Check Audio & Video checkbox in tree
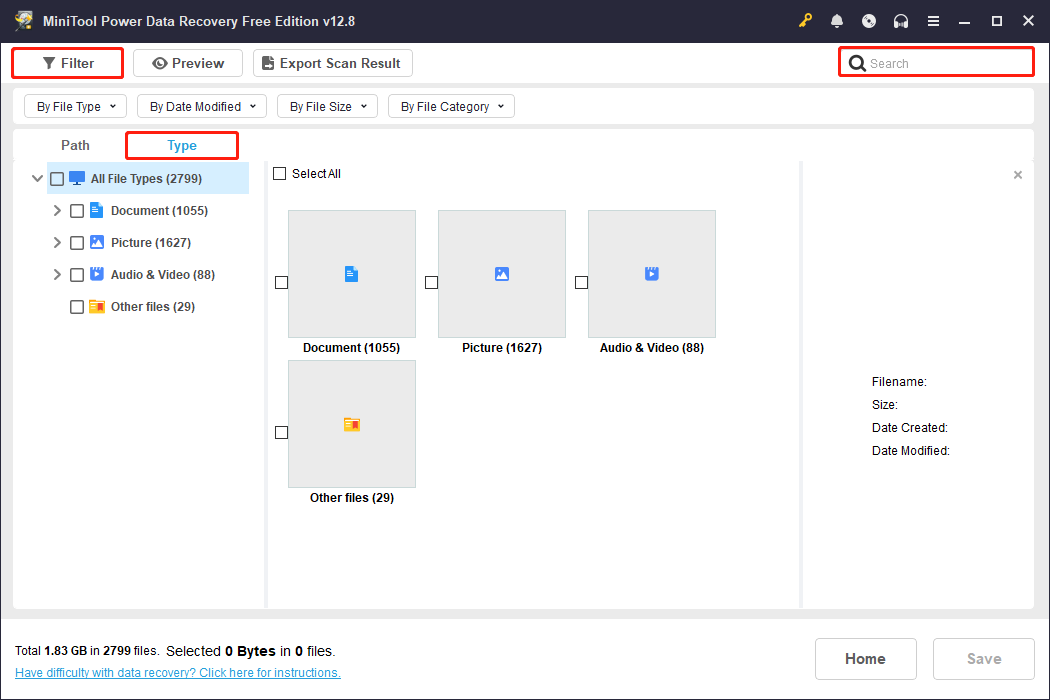This screenshot has width=1050, height=700. pos(77,275)
